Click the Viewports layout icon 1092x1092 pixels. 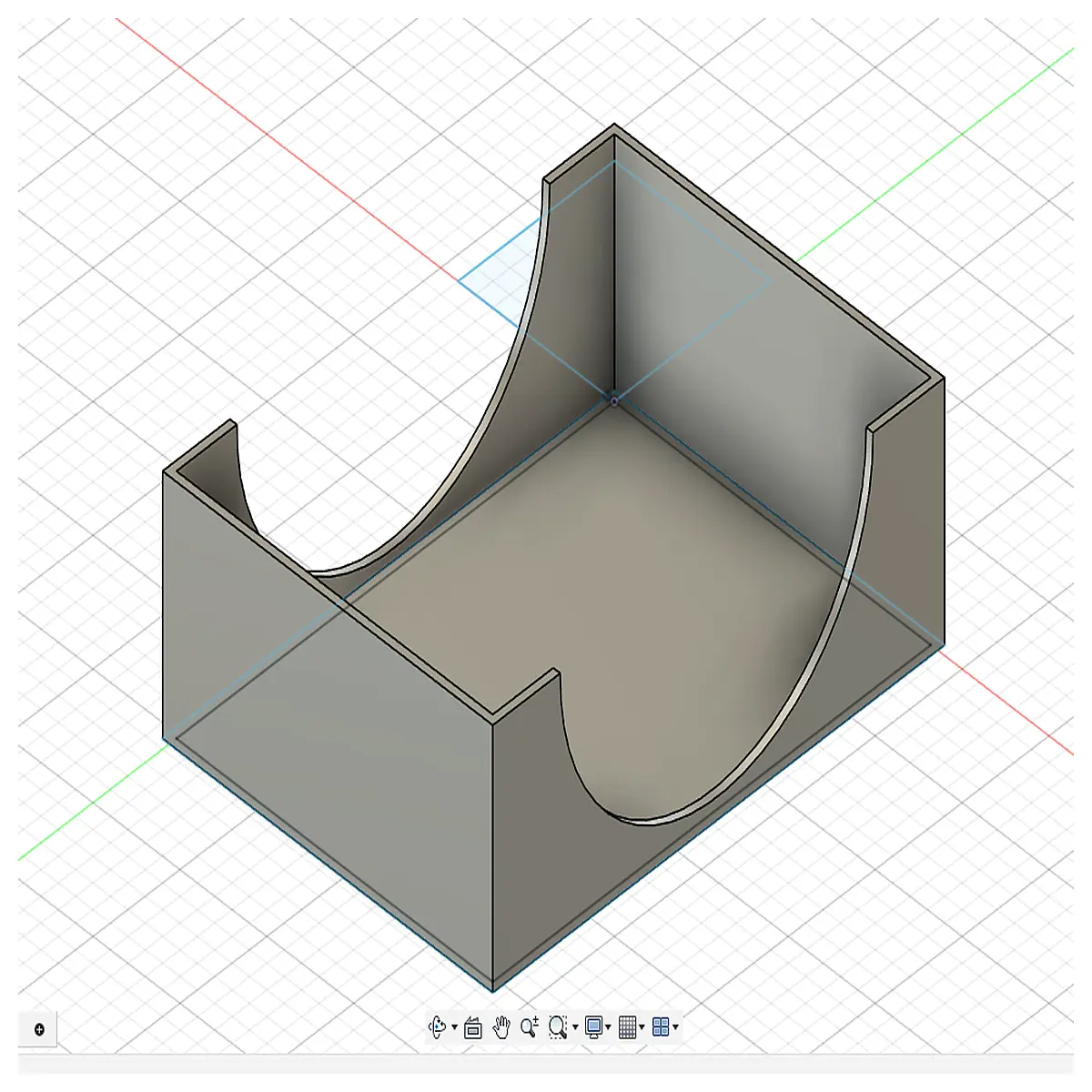click(661, 1027)
